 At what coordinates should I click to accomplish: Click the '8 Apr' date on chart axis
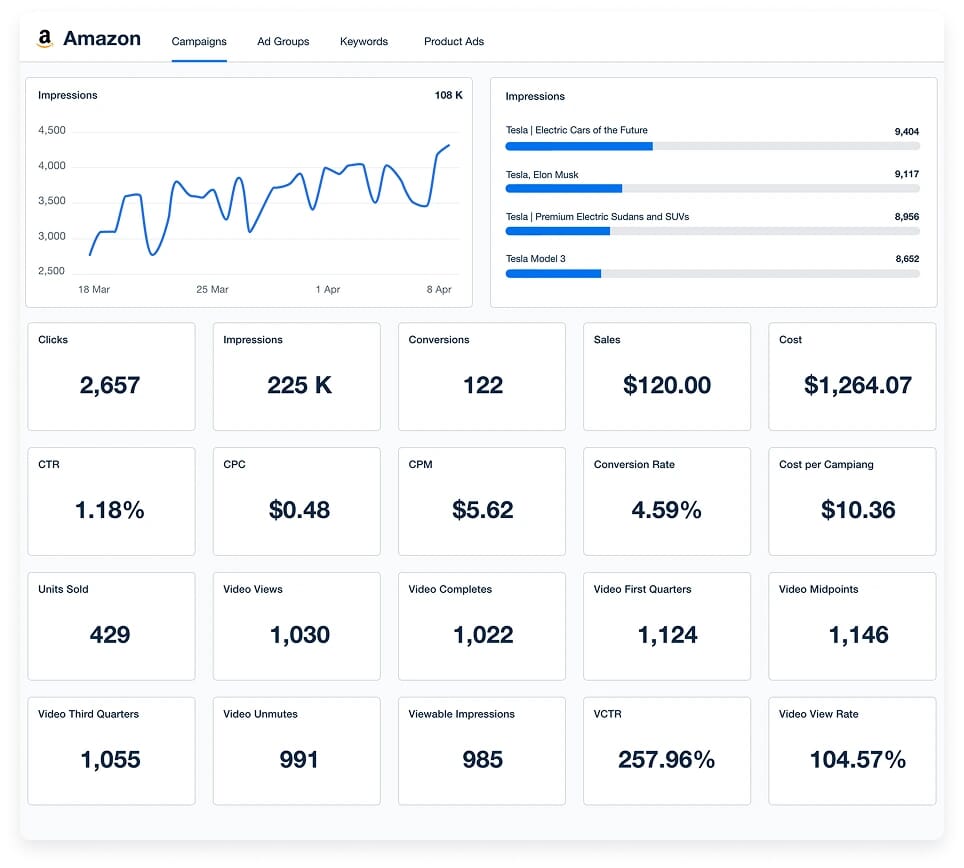point(439,290)
